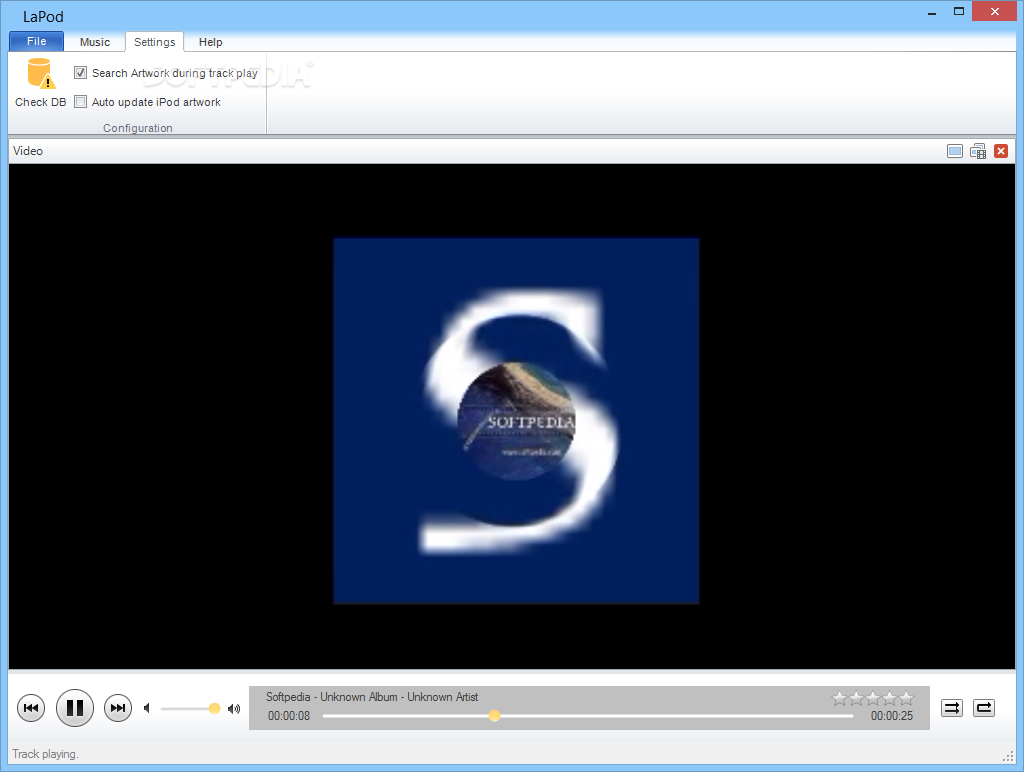Open the Help tab
The width and height of the screenshot is (1024, 772).
210,42
